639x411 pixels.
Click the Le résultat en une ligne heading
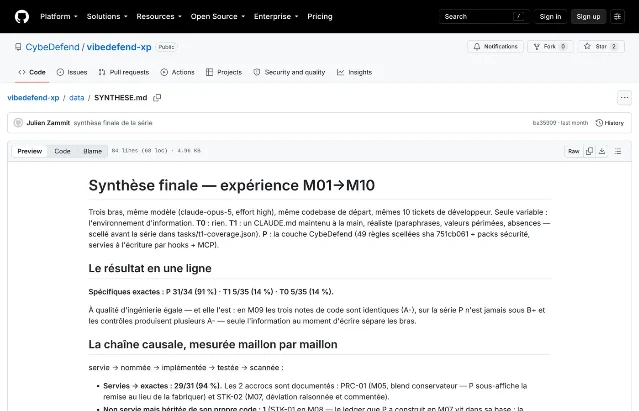[x=150, y=268]
